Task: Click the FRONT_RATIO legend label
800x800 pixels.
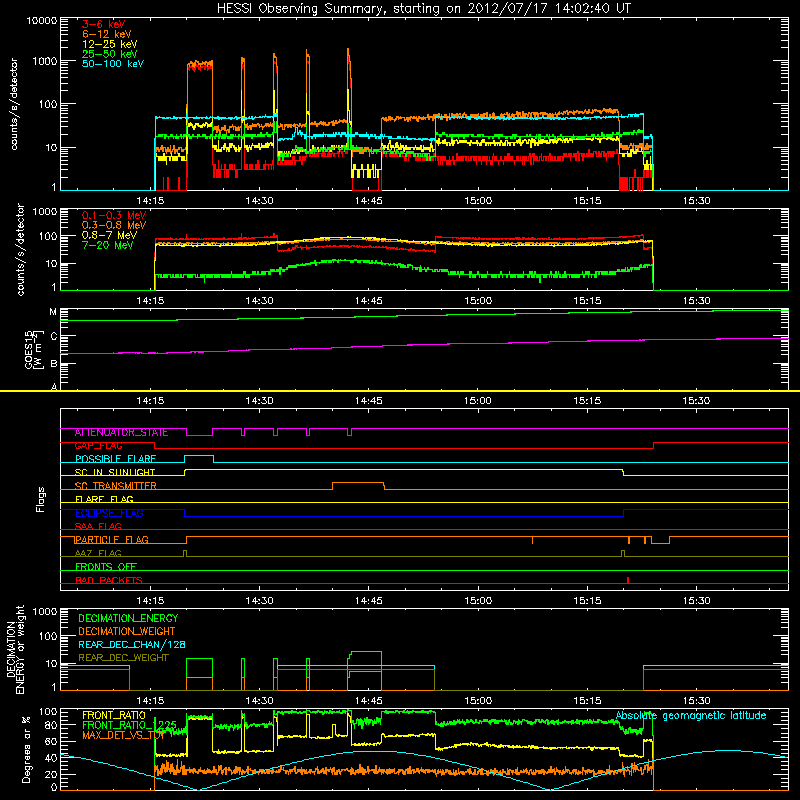Action: (x=114, y=715)
